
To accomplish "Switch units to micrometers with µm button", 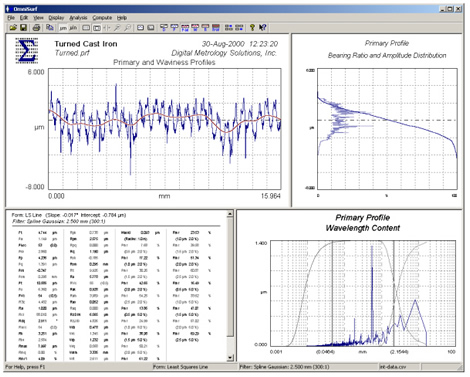I will click(63, 28).
